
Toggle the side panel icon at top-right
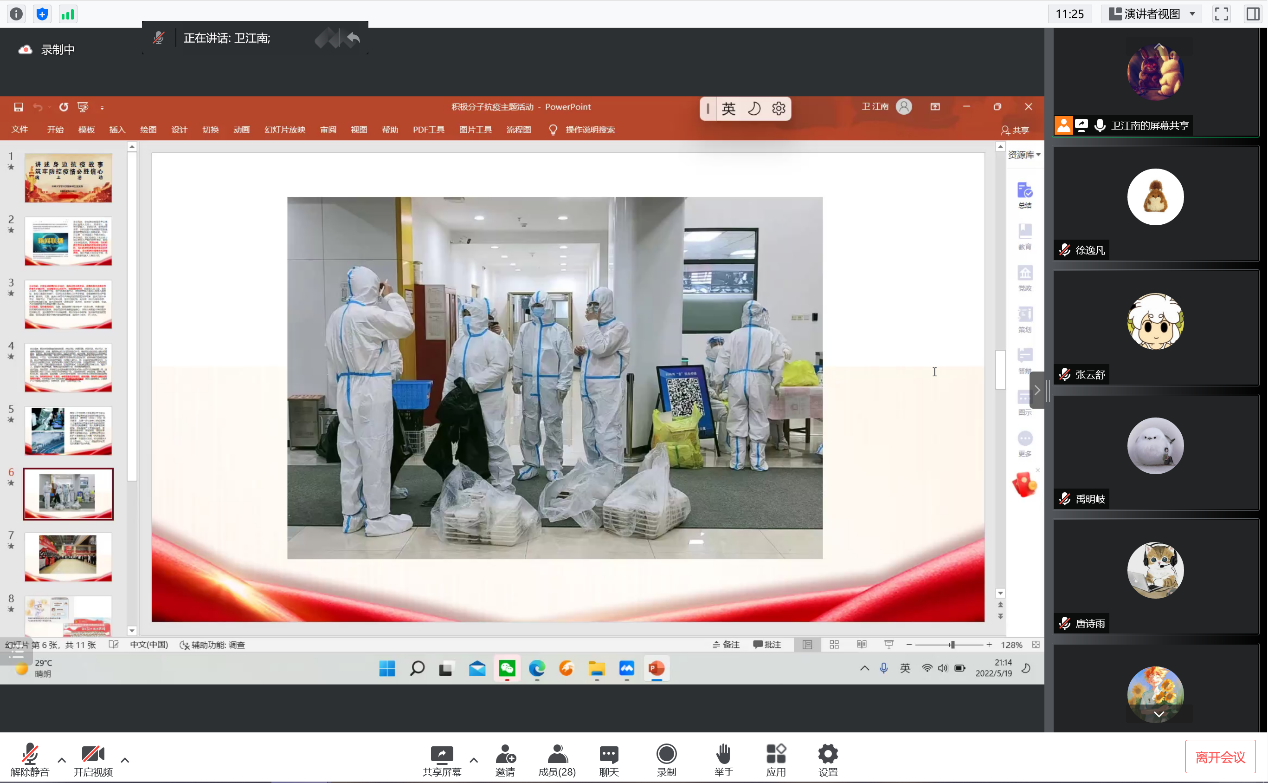click(x=1253, y=14)
